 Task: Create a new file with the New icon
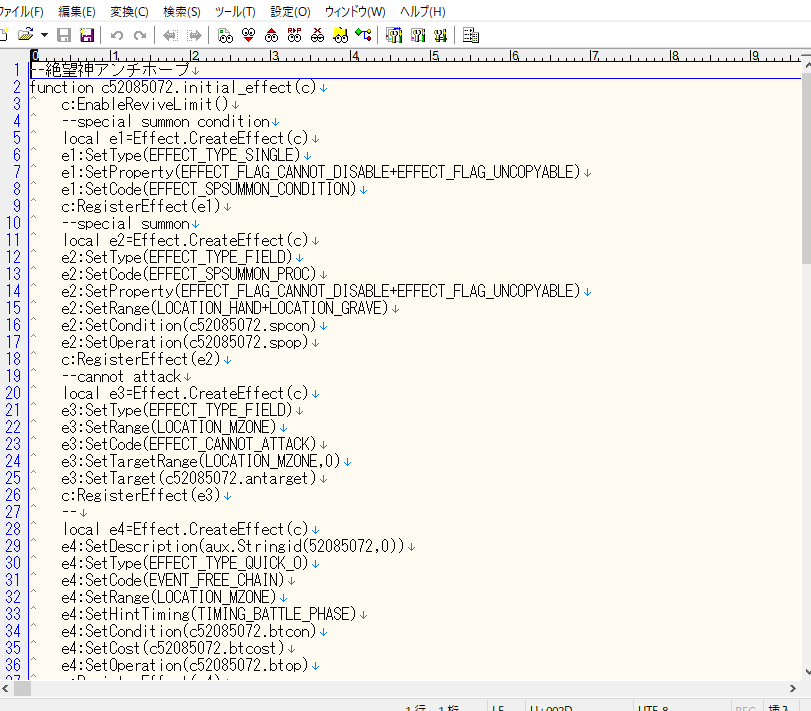coord(3,35)
